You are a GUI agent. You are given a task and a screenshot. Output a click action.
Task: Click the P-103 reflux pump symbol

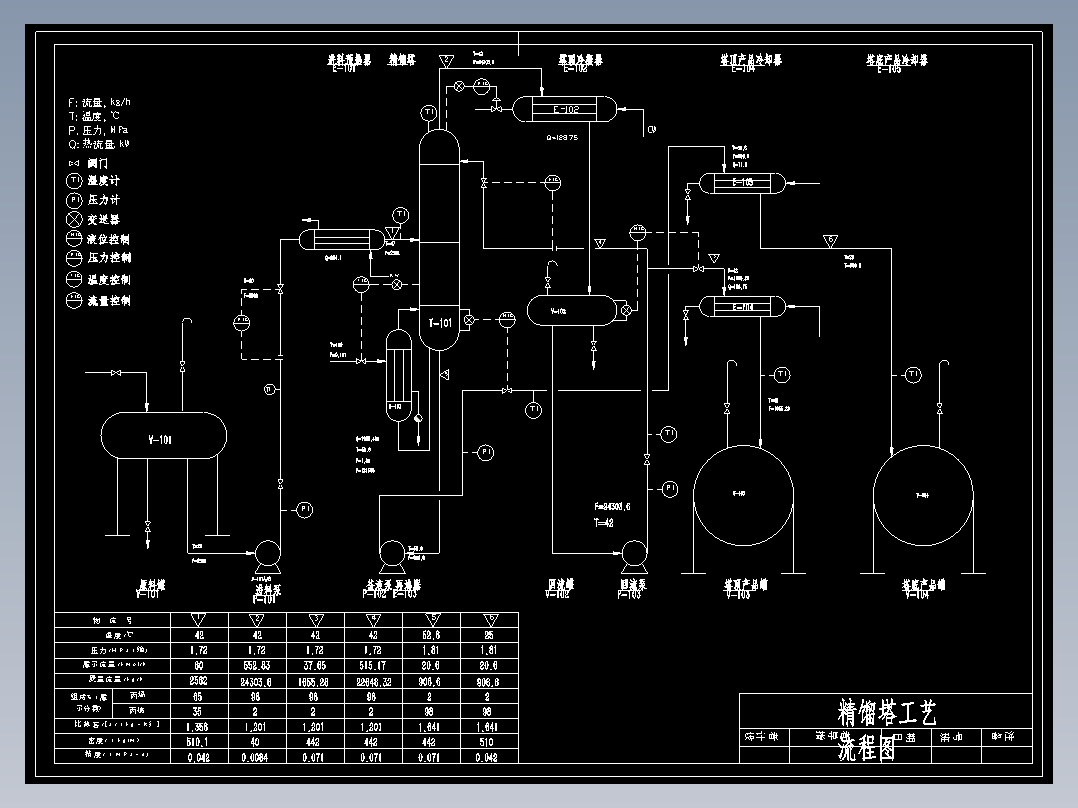click(634, 556)
